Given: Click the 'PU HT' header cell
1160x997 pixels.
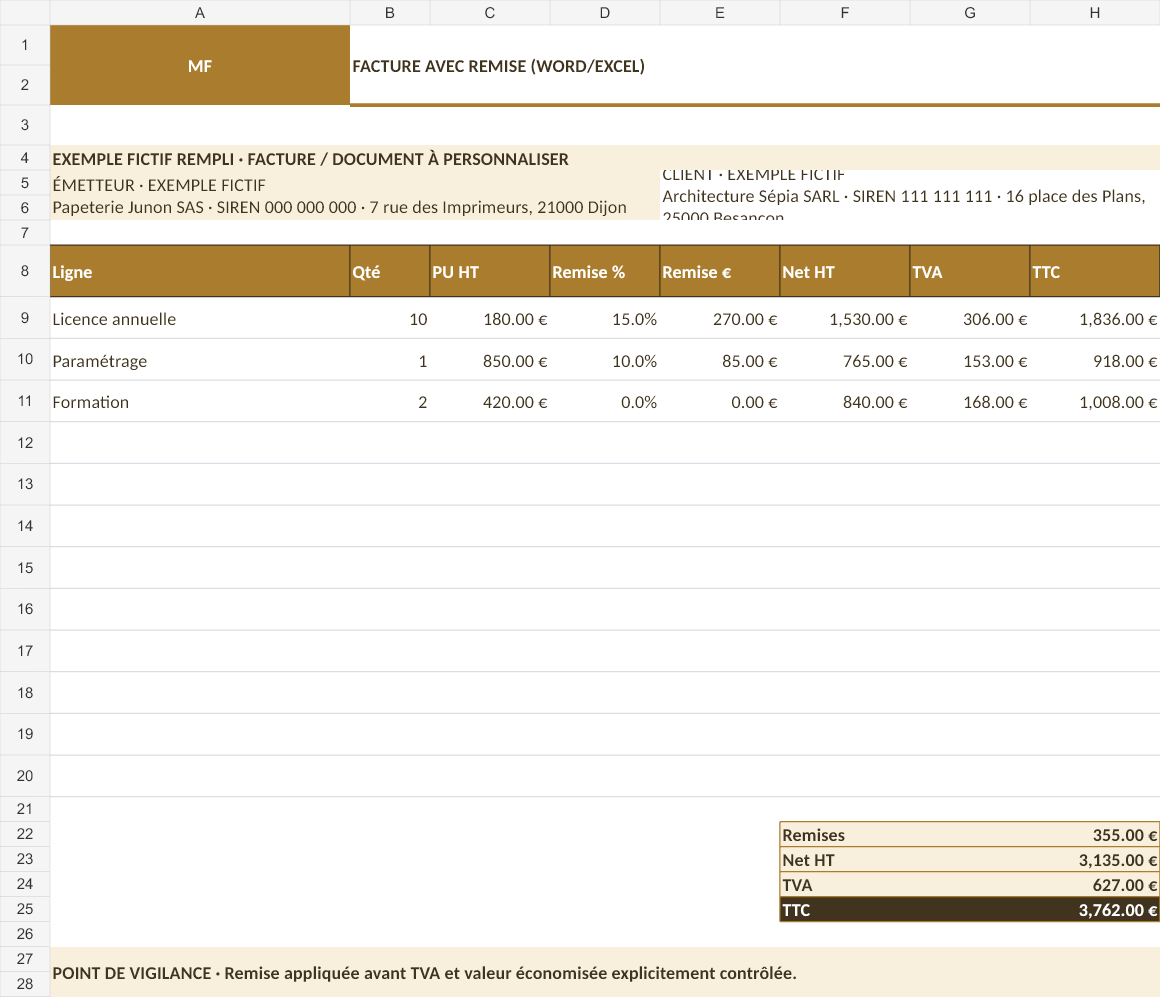Looking at the screenshot, I should pos(490,271).
